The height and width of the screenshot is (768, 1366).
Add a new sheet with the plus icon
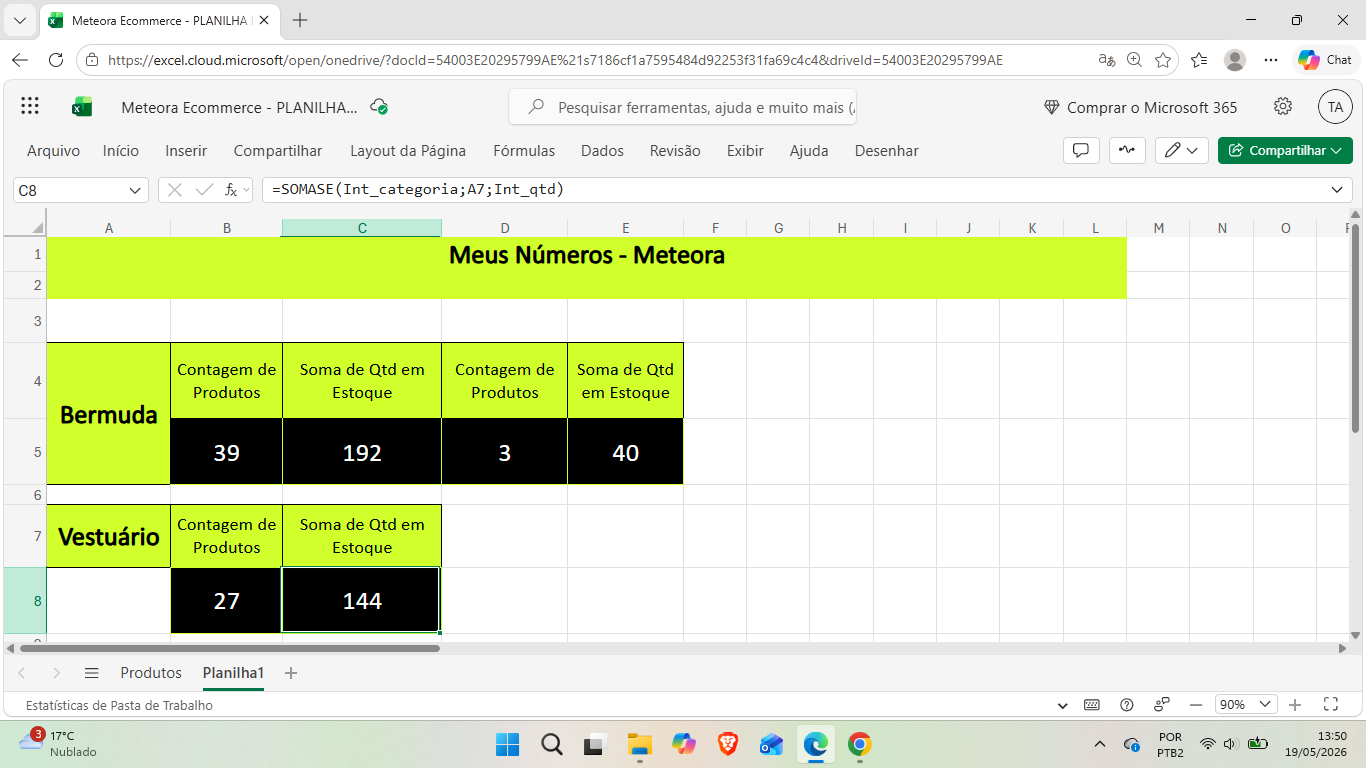291,673
